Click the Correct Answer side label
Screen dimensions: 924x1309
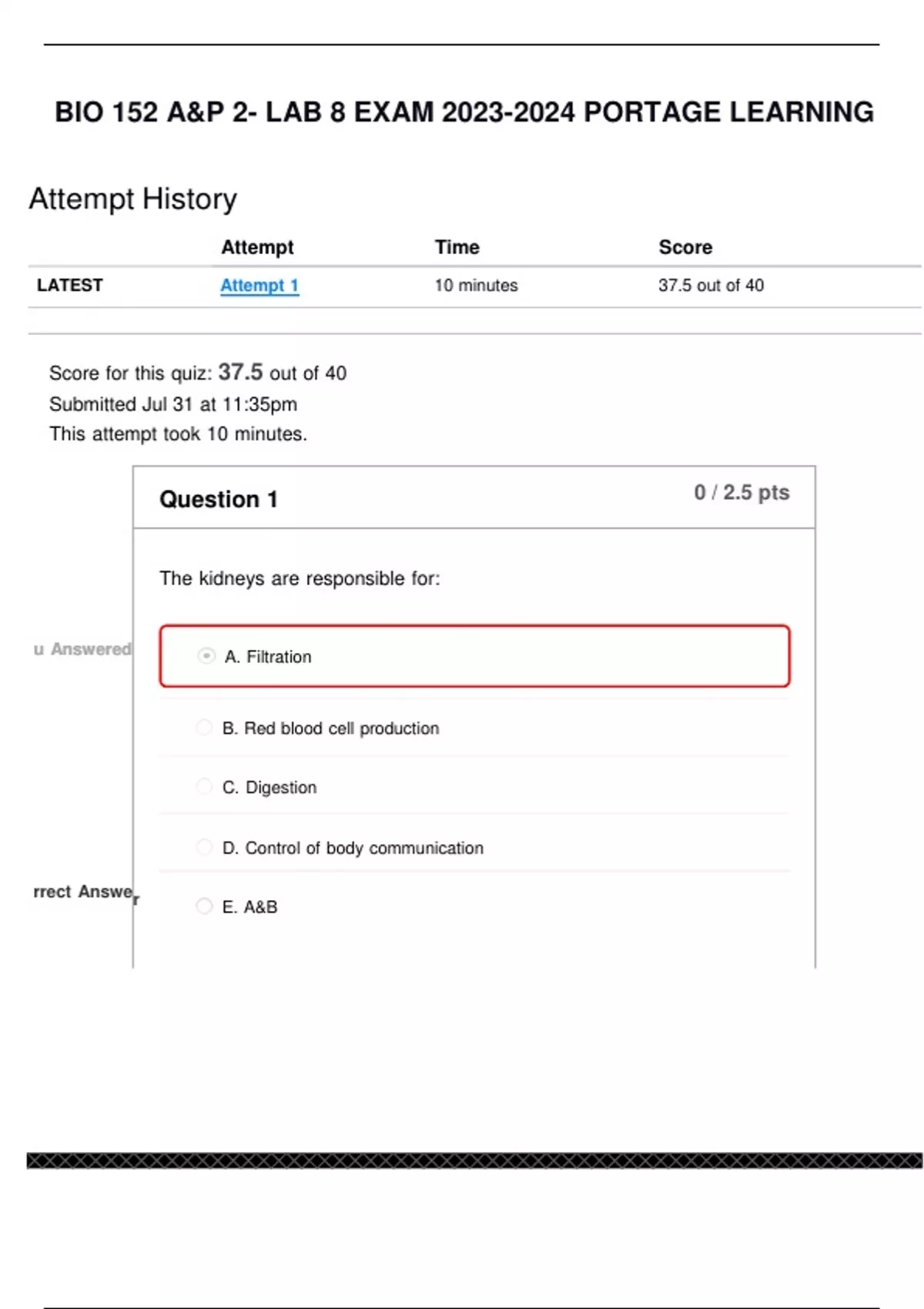click(85, 892)
